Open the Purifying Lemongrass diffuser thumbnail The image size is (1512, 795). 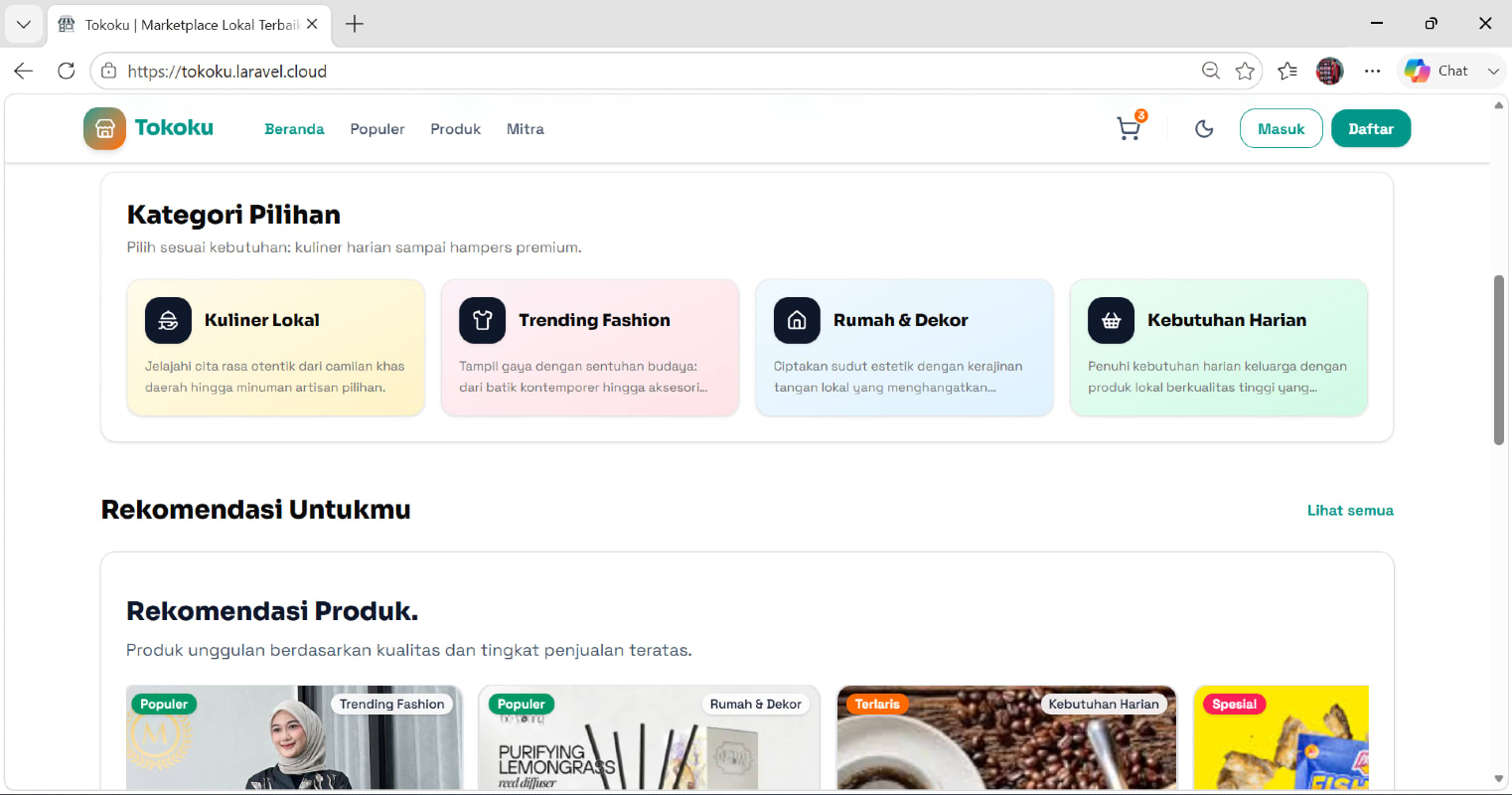point(650,737)
